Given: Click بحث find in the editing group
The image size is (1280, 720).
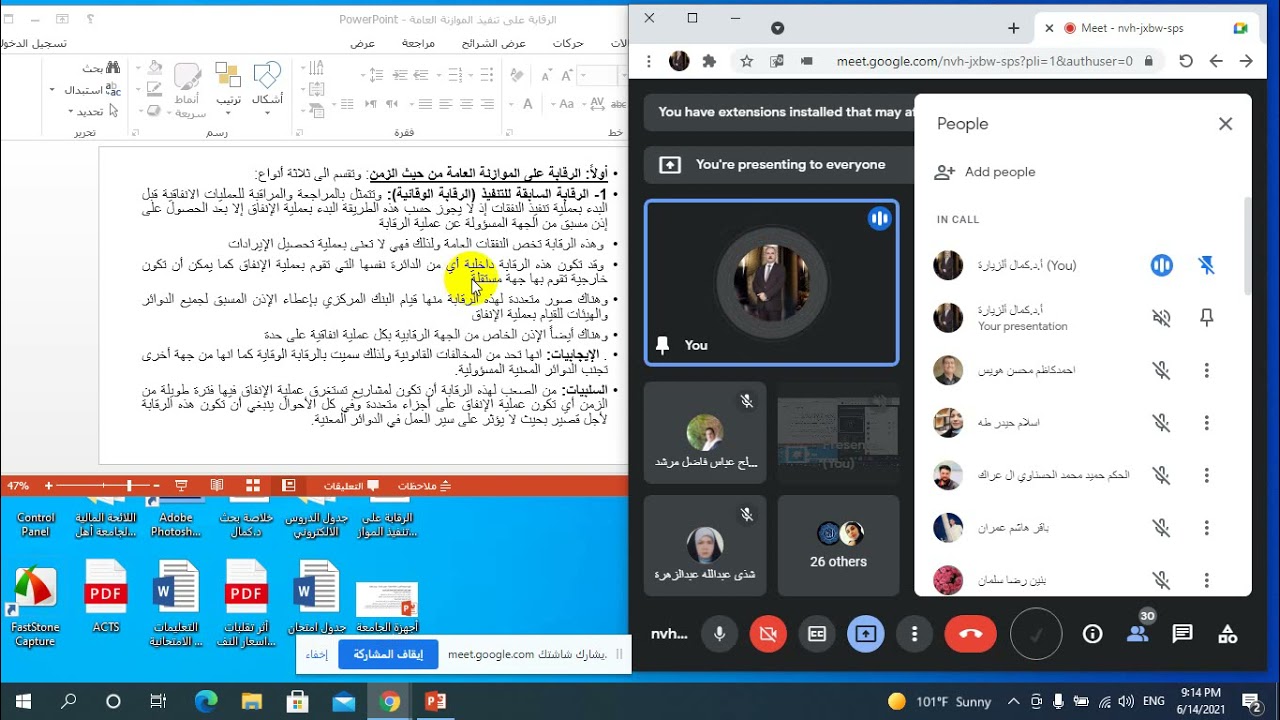Looking at the screenshot, I should pos(103,68).
